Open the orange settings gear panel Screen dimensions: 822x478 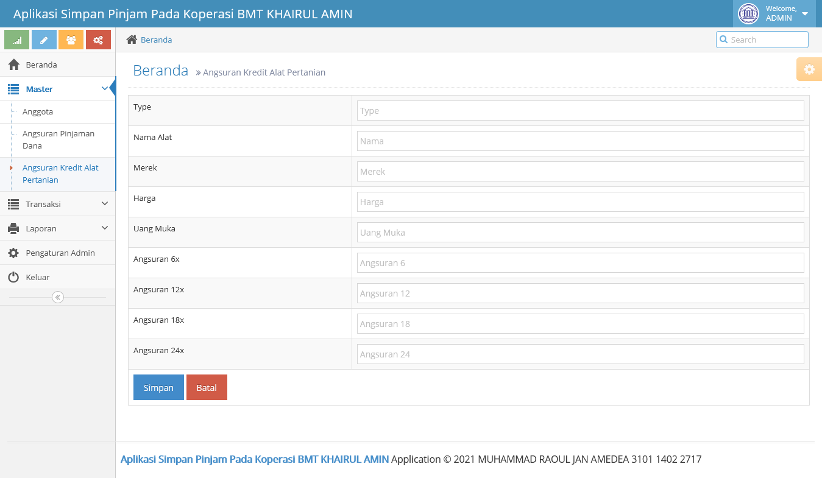(809, 69)
